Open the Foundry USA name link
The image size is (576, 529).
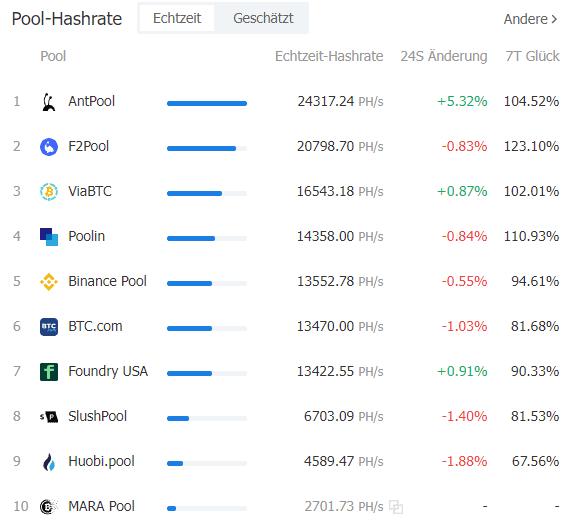(108, 371)
